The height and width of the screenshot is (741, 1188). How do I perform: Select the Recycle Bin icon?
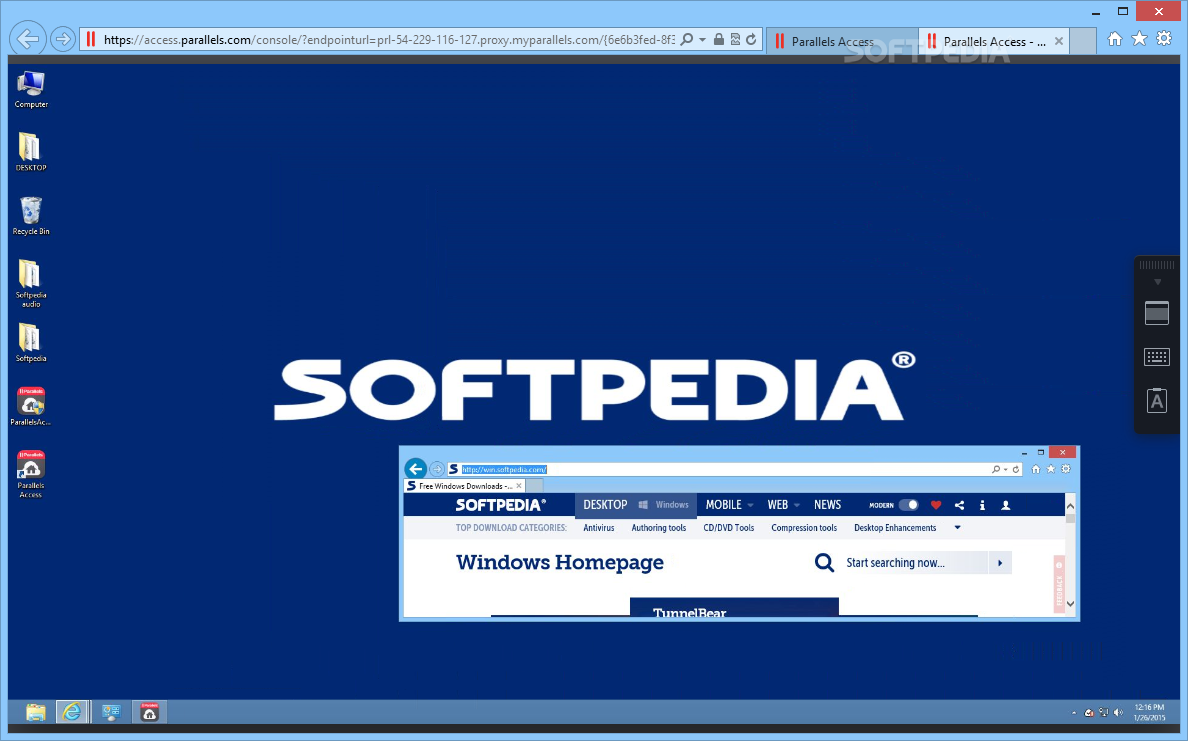(x=31, y=216)
